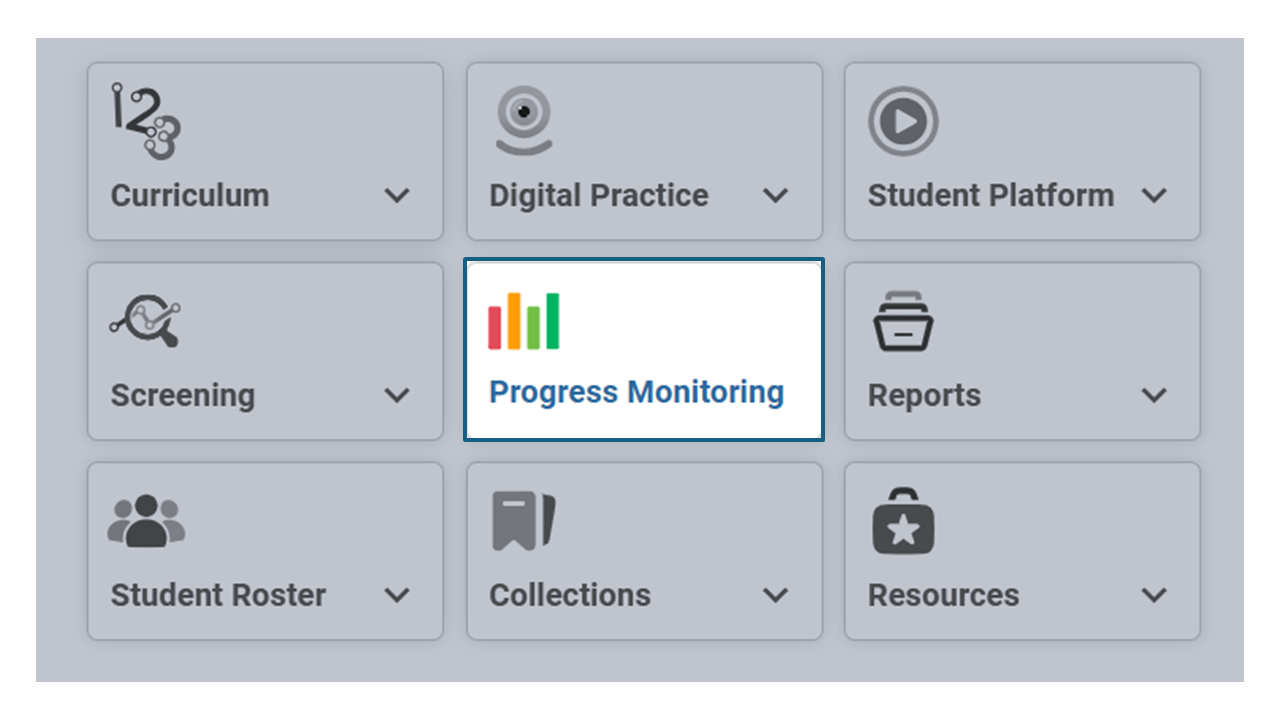Click the Resources star briefcase icon

point(903,521)
